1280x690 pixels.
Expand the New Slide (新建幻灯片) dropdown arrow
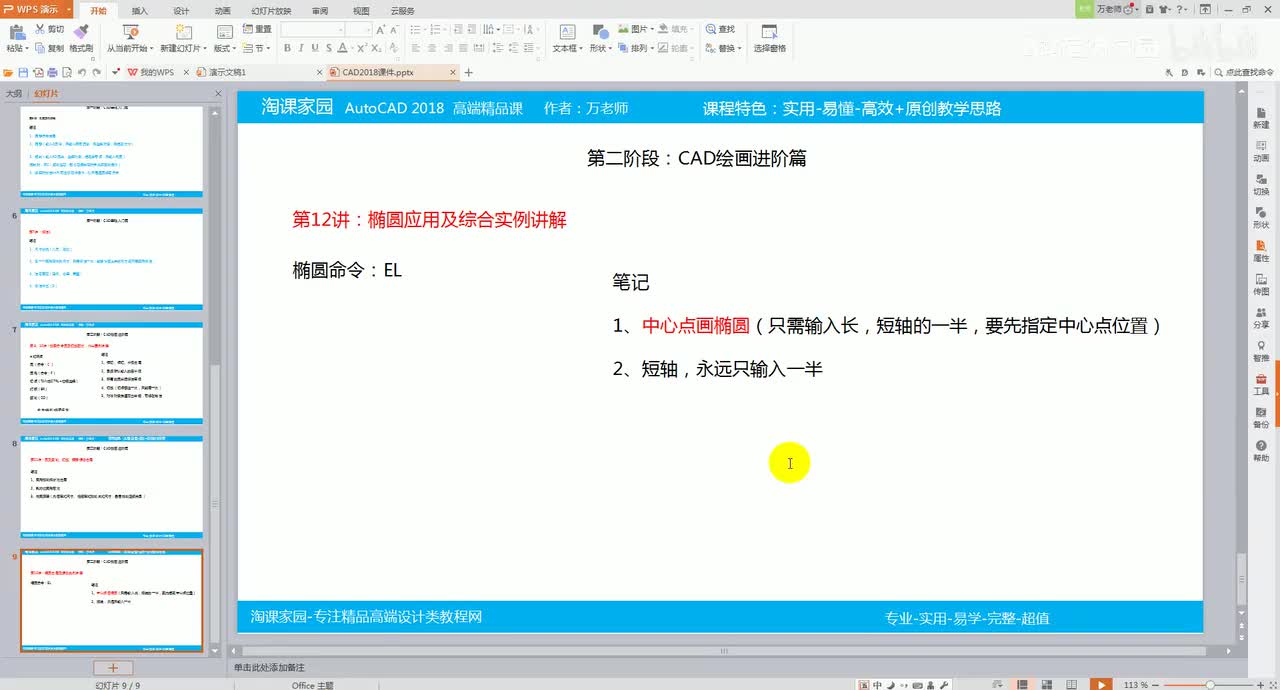205,48
